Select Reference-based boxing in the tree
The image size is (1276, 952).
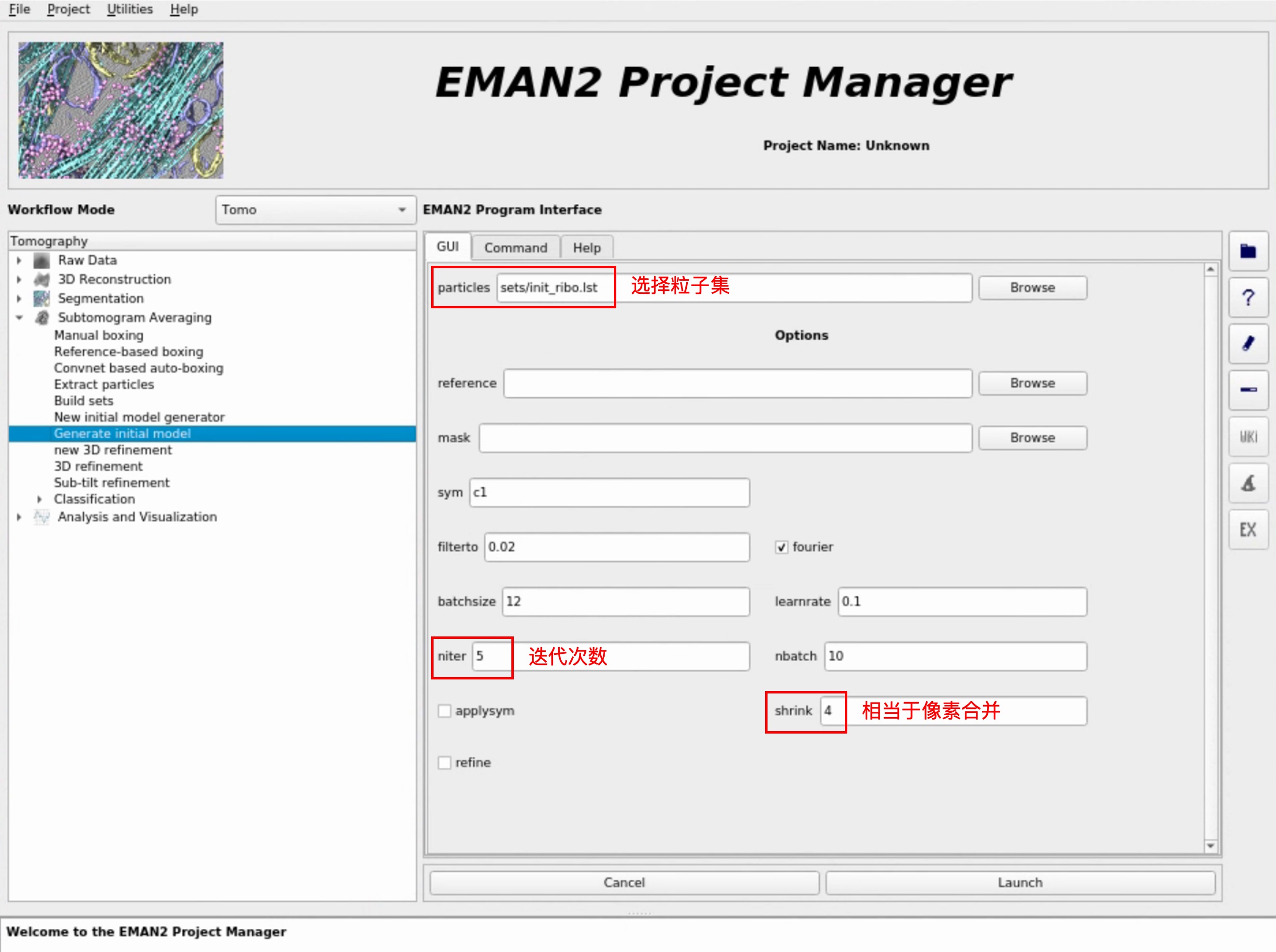tap(129, 351)
